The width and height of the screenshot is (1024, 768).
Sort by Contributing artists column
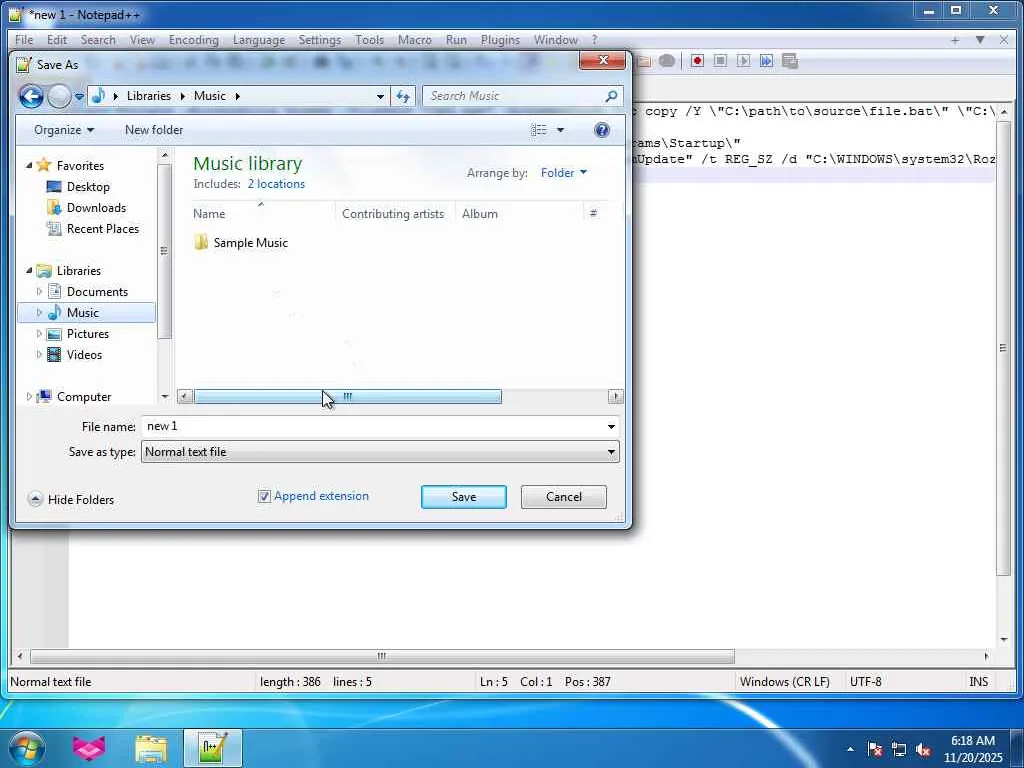coord(395,214)
